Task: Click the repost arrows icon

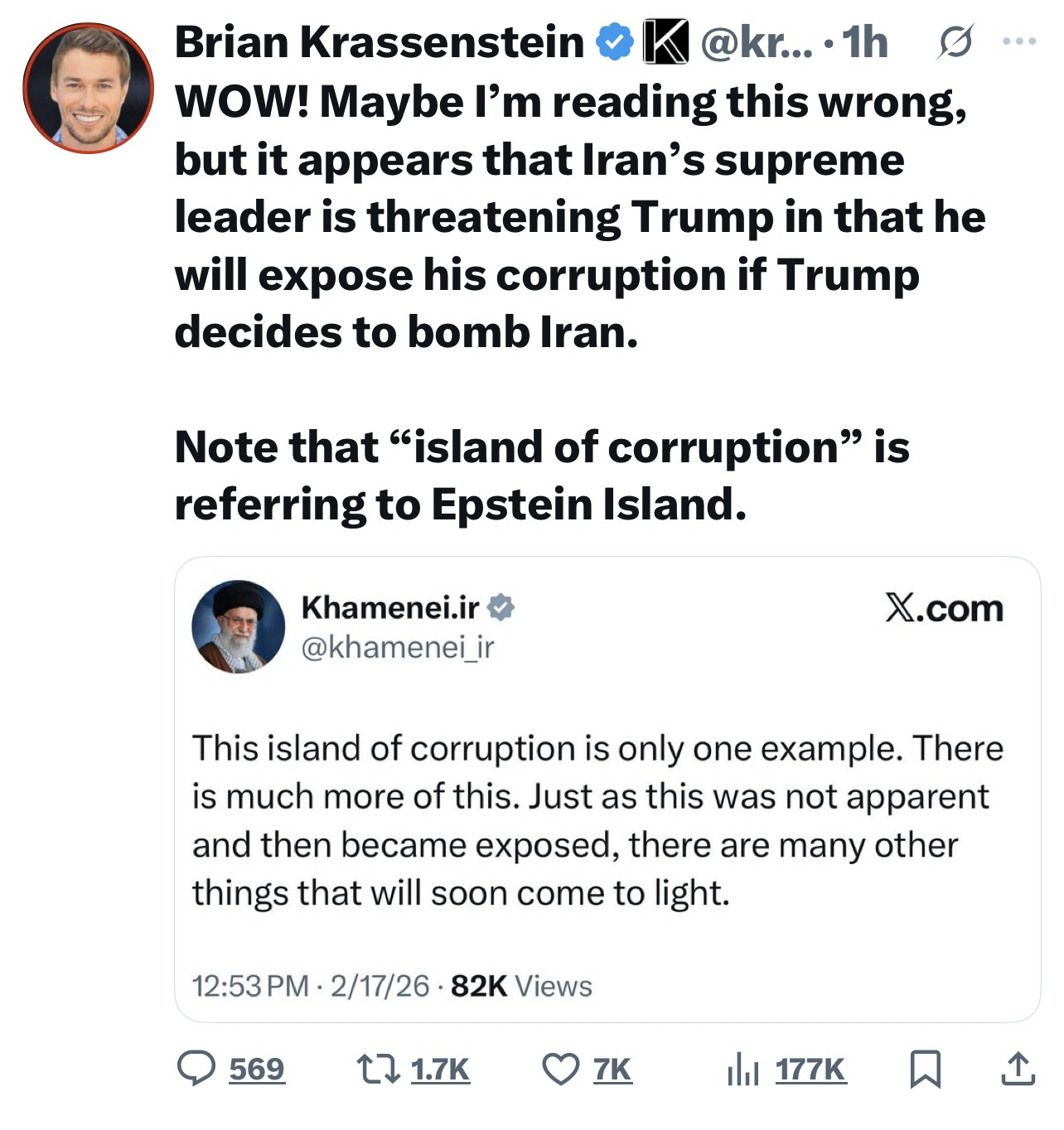Action: [380, 1069]
